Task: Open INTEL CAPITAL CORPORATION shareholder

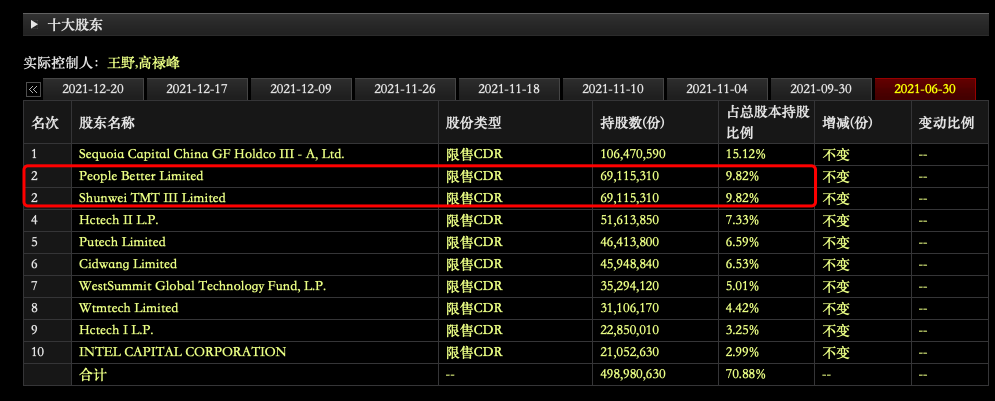Action: 182,352
